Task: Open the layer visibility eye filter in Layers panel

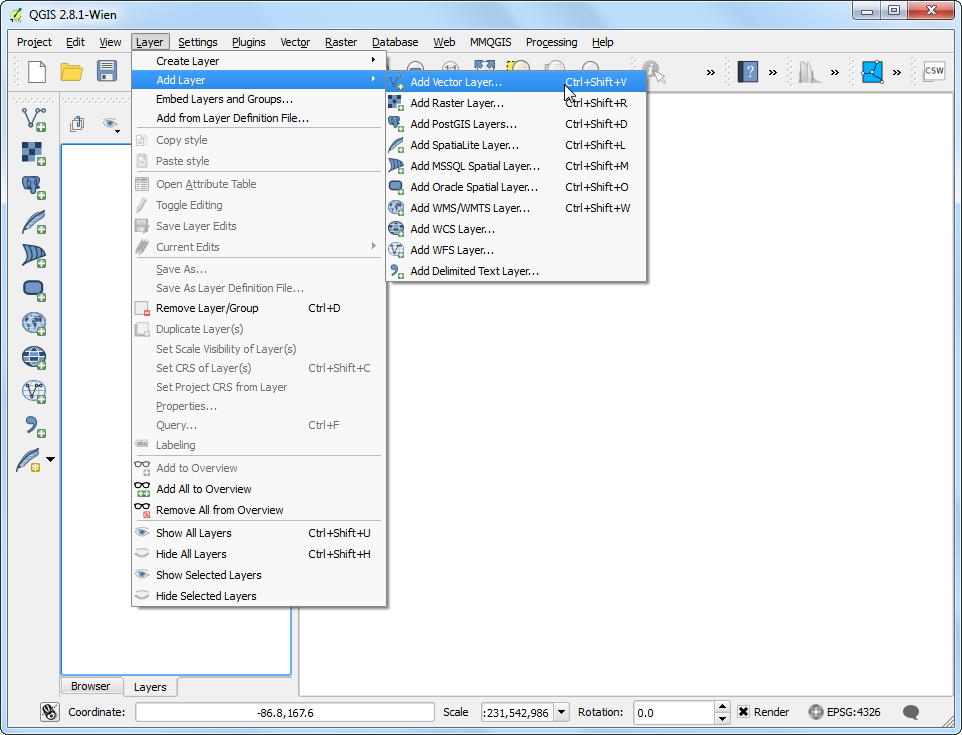Action: 110,125
